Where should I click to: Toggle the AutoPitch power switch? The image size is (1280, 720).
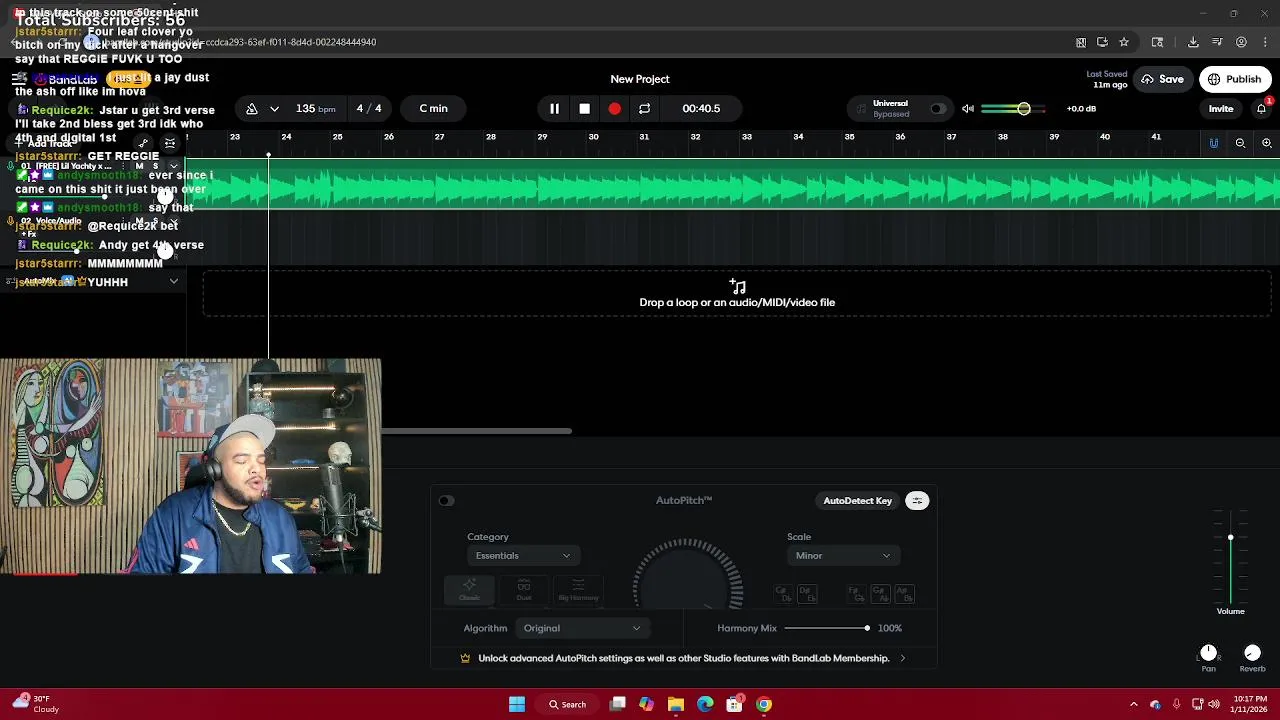tap(446, 501)
